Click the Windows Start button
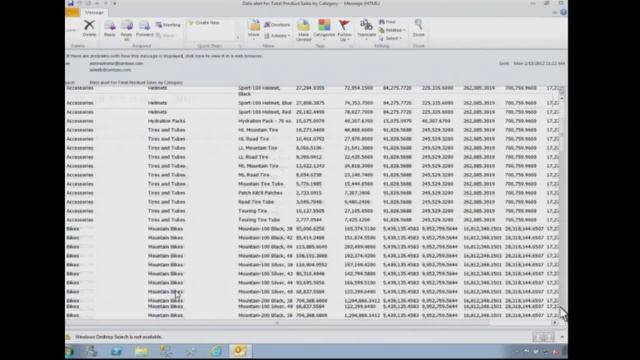This screenshot has width=640, height=360. 69,351
